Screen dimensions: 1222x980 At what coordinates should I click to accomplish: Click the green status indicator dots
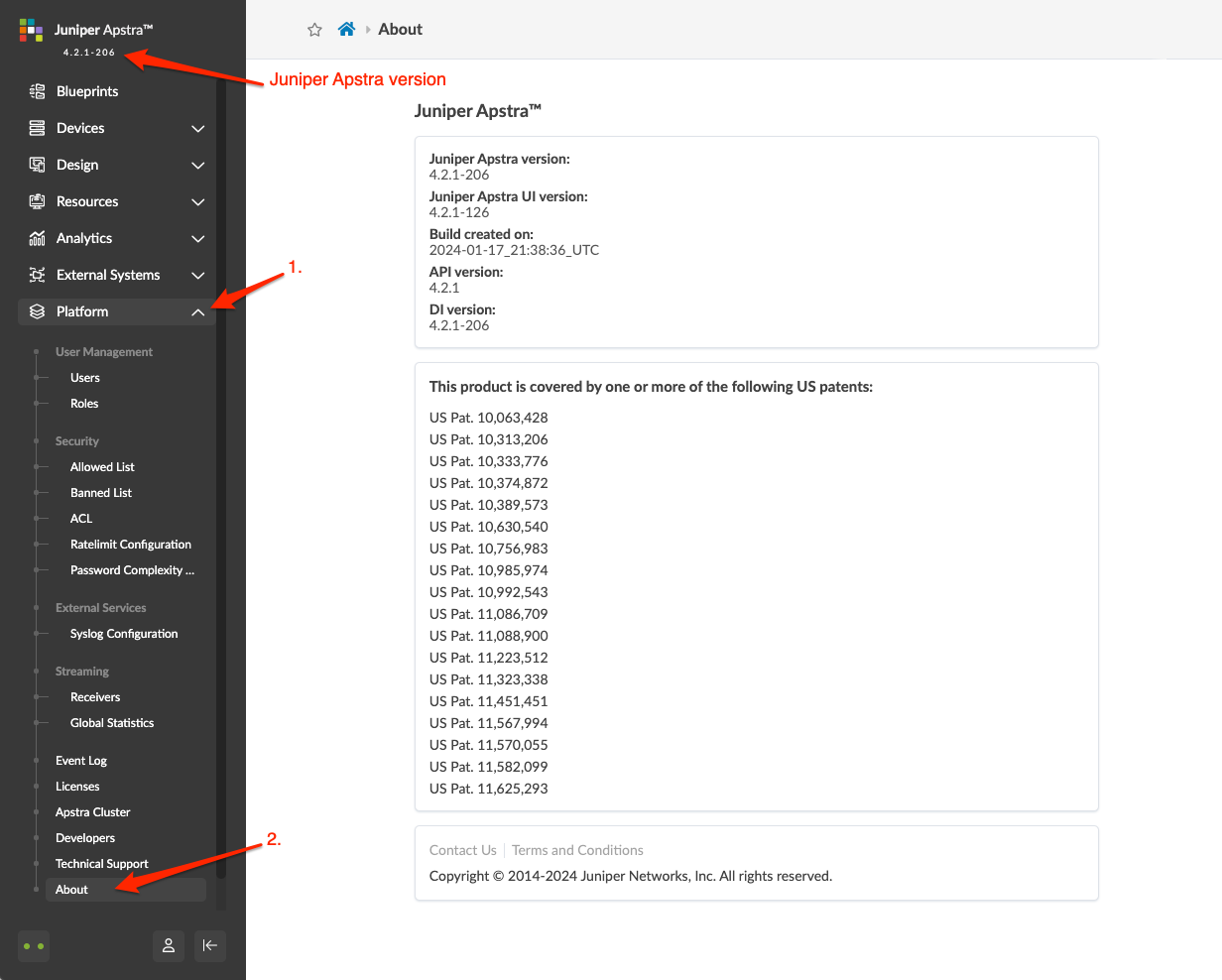click(x=34, y=946)
